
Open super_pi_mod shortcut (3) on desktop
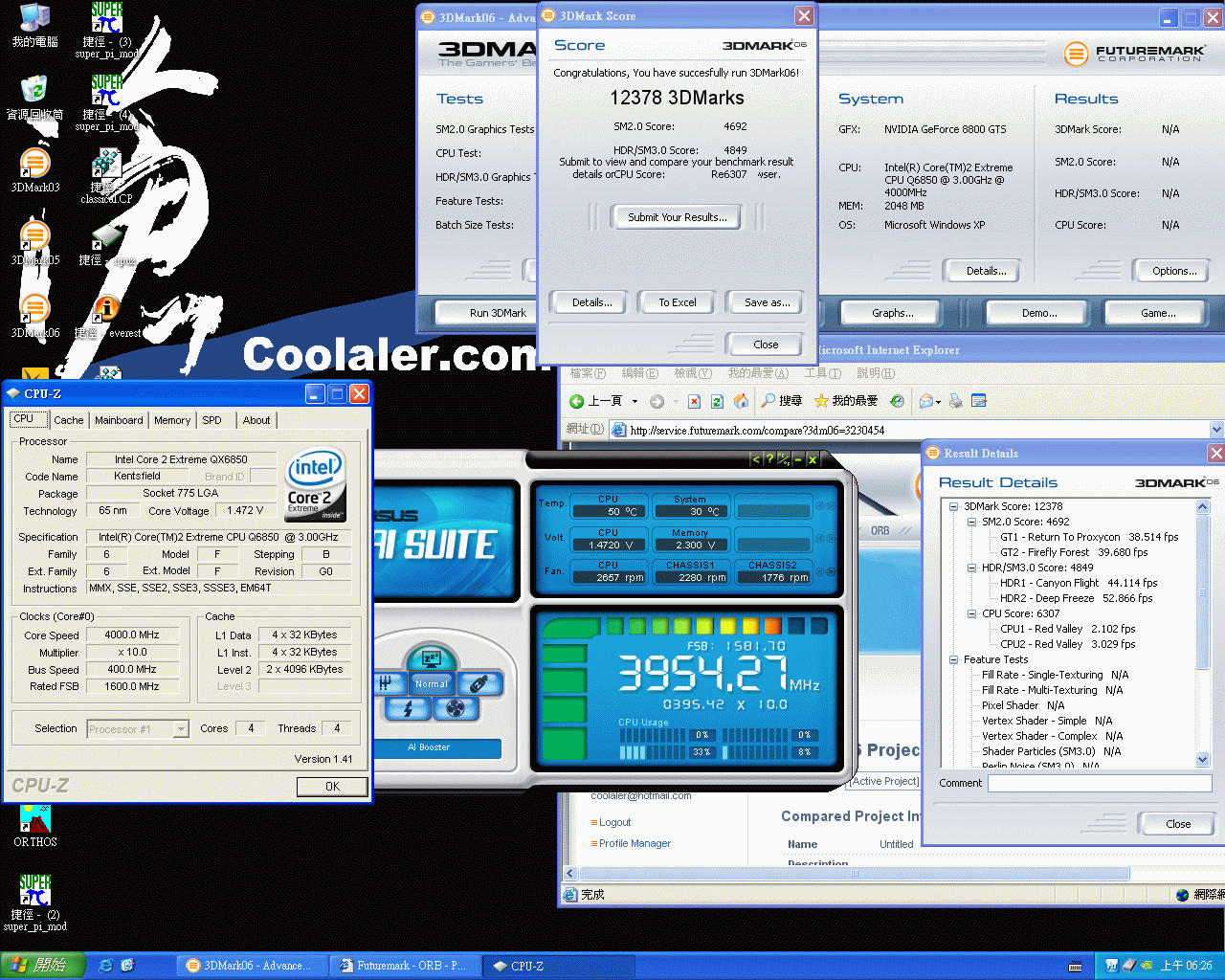click(107, 31)
